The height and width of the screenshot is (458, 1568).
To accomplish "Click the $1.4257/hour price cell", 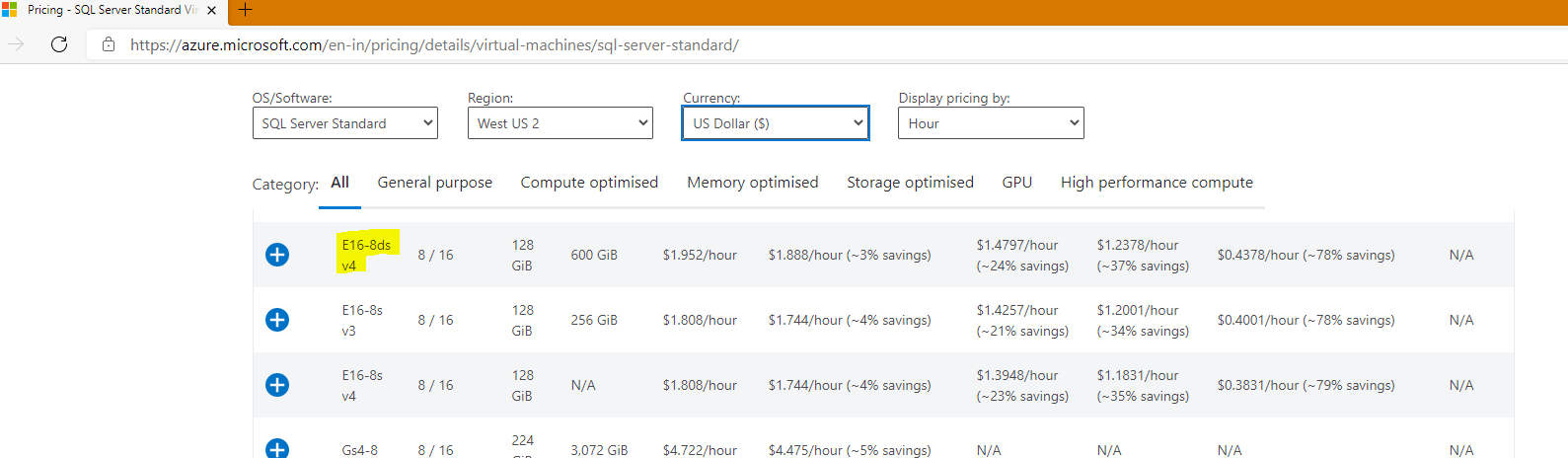I will pos(1022,320).
